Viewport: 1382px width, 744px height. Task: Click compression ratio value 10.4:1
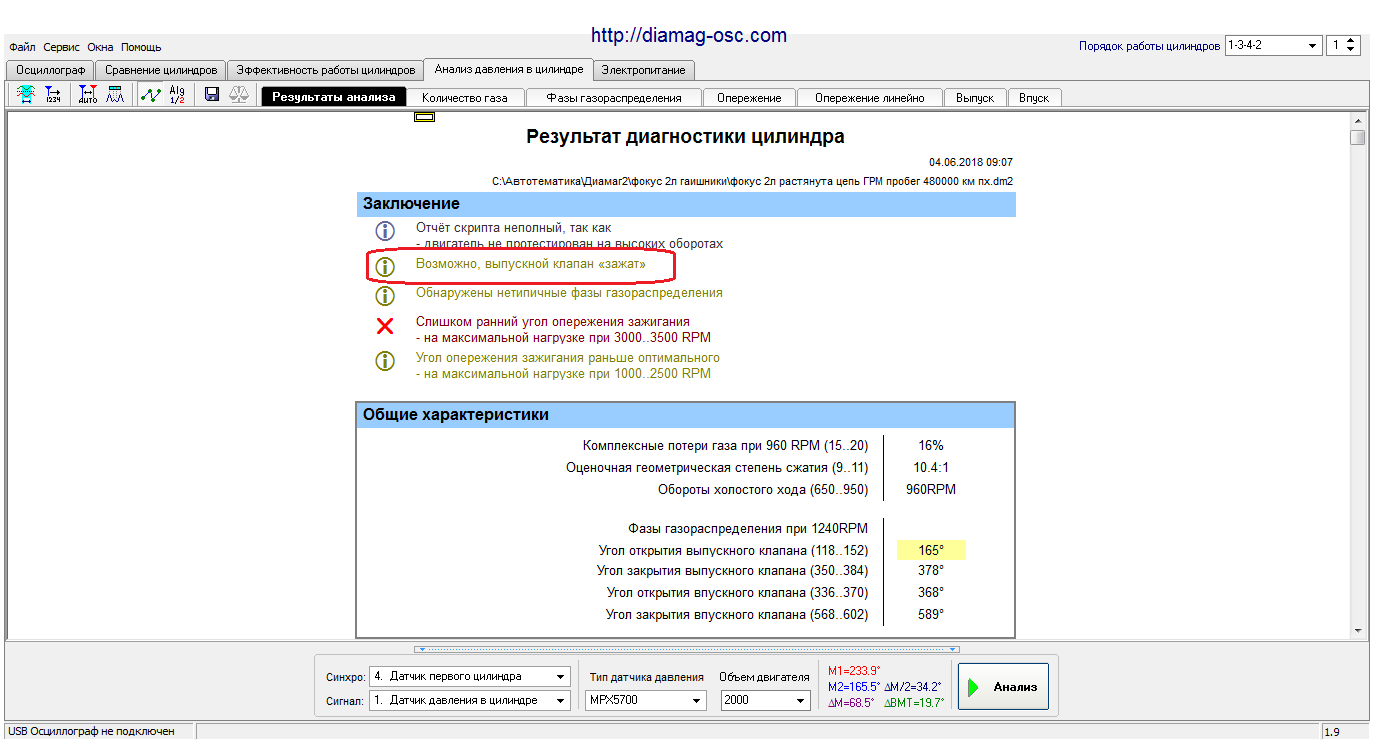pos(931,468)
